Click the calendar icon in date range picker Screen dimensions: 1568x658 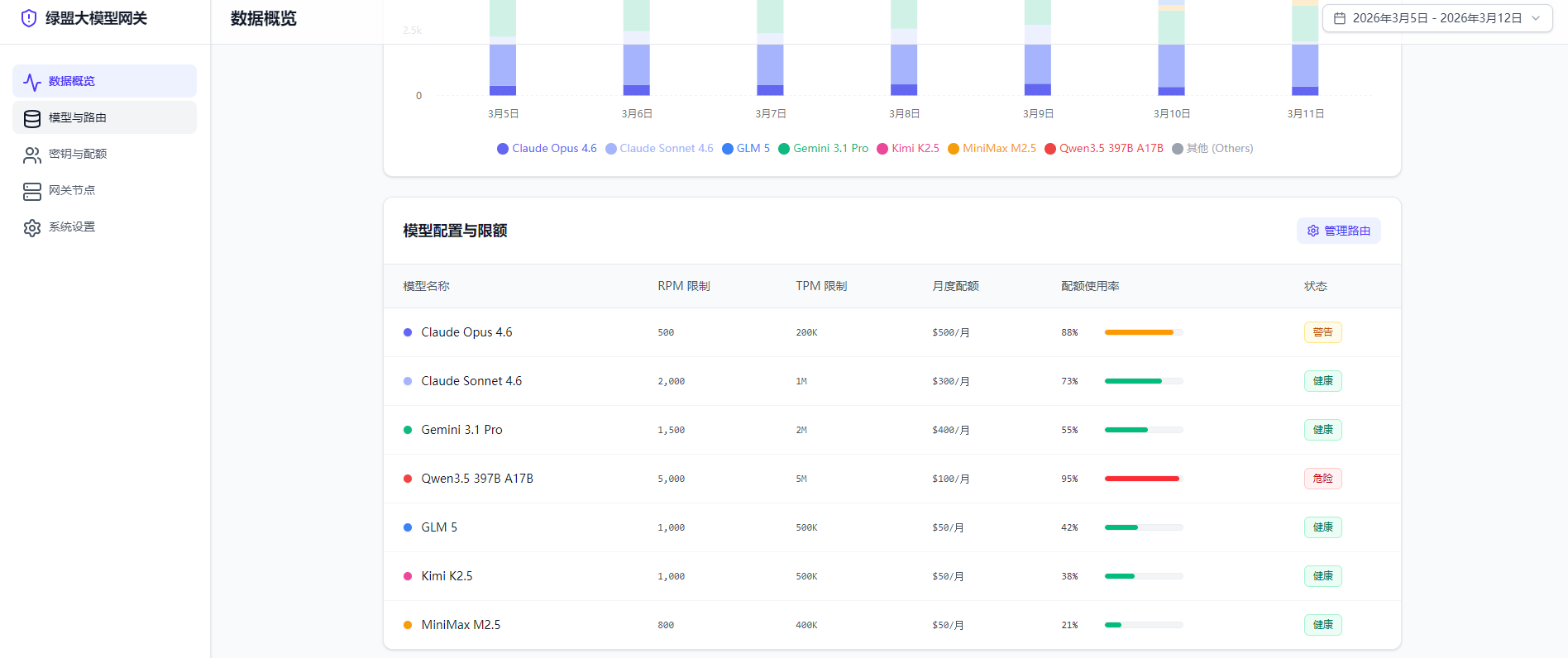(x=1340, y=18)
